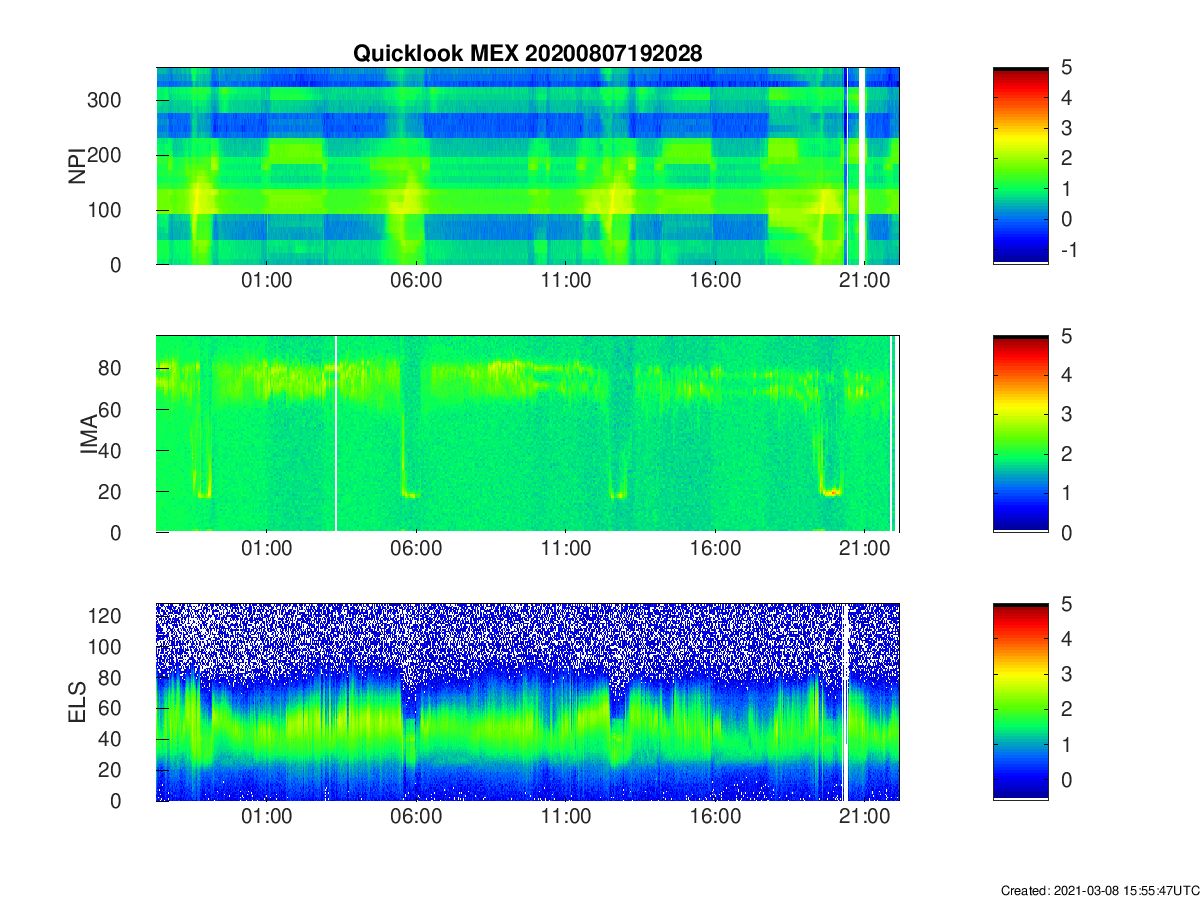Viewport: 1200px width, 900px height.
Task: Click the IMA panel colorbar
Action: pyautogui.click(x=1021, y=434)
